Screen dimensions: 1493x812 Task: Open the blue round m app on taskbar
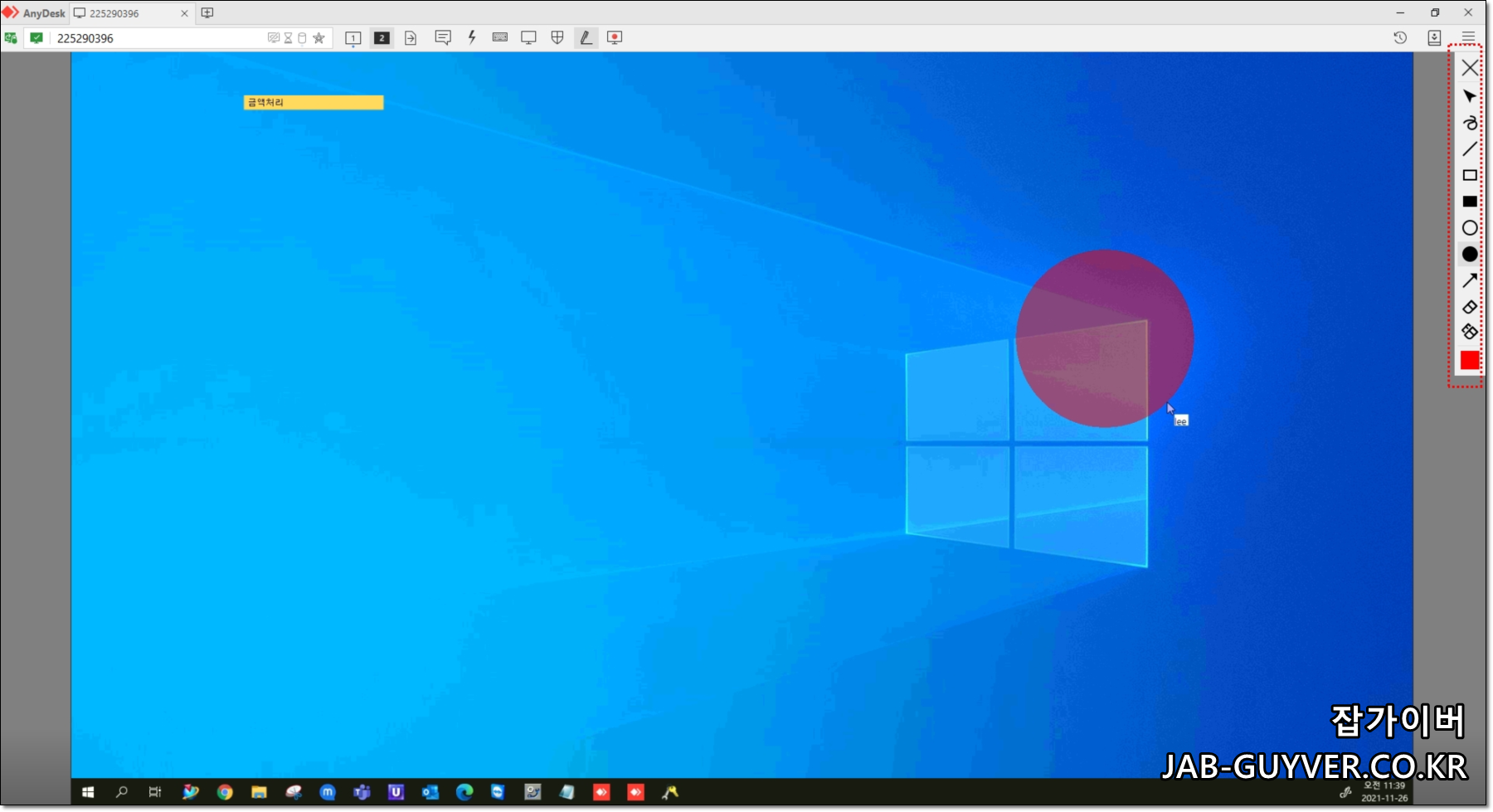coord(328,792)
